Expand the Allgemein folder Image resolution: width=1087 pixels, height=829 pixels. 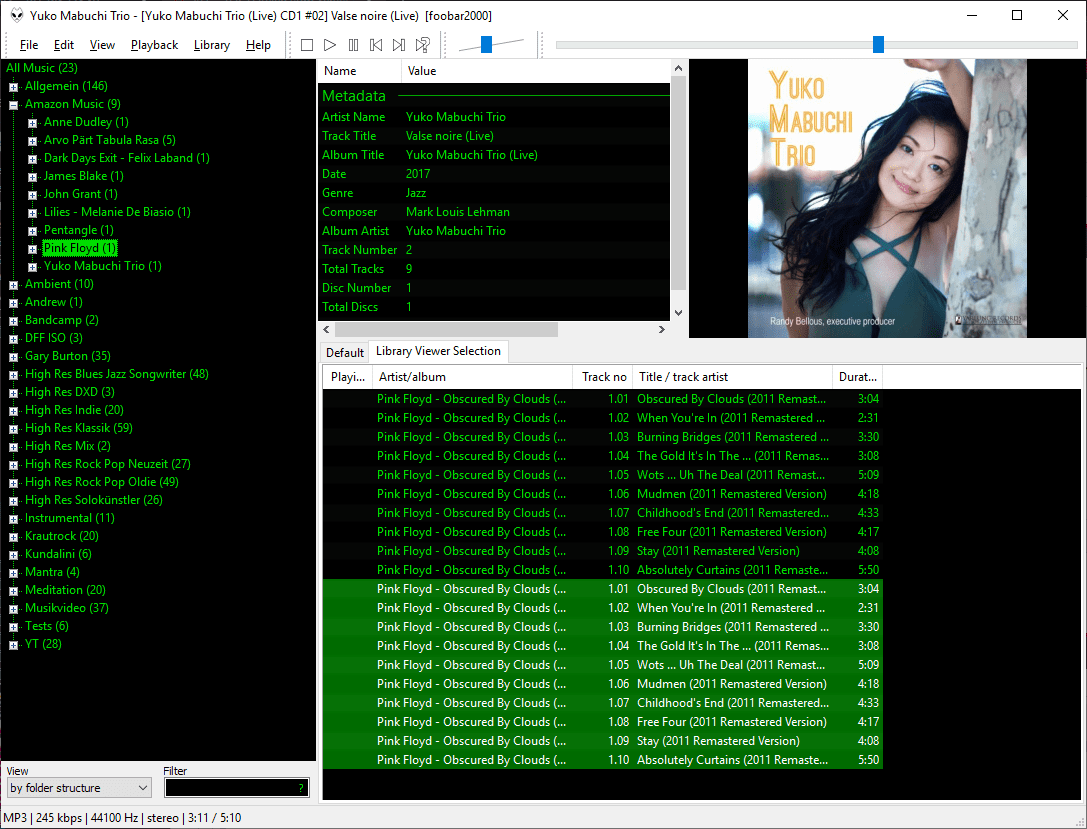pos(13,87)
